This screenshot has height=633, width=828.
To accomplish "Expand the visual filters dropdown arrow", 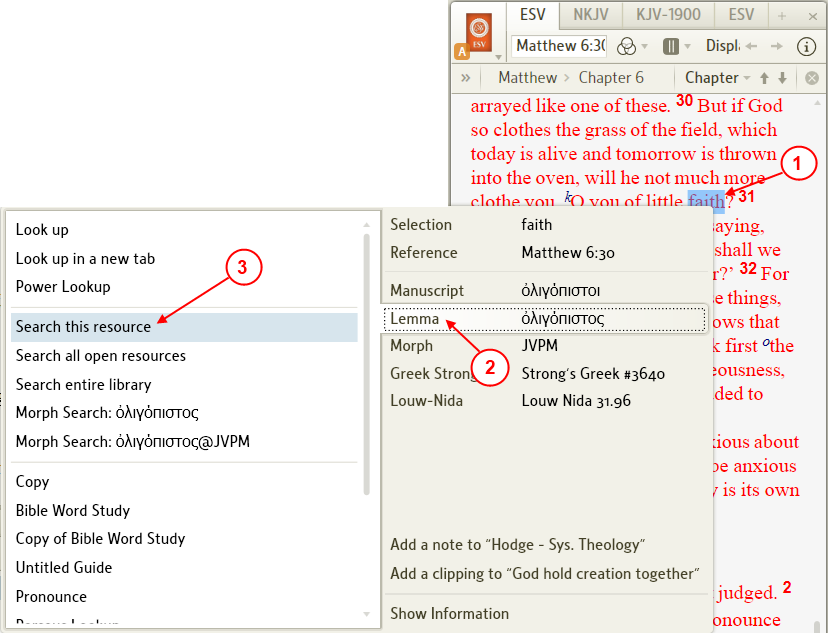I will [645, 46].
